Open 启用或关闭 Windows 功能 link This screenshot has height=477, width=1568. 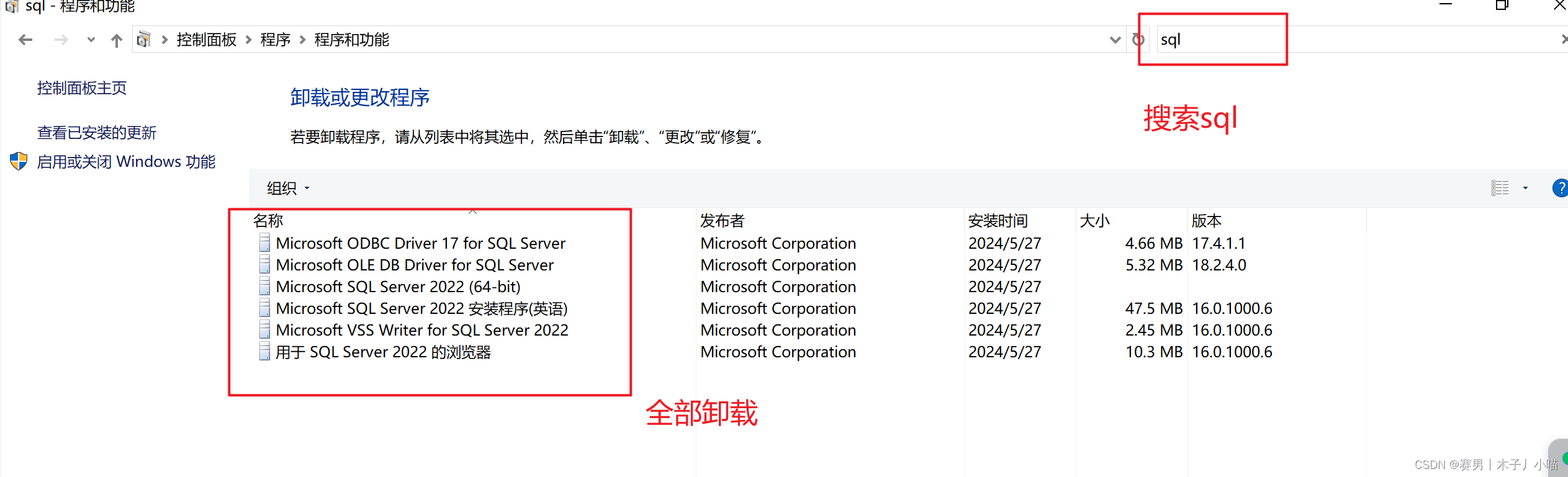[126, 162]
